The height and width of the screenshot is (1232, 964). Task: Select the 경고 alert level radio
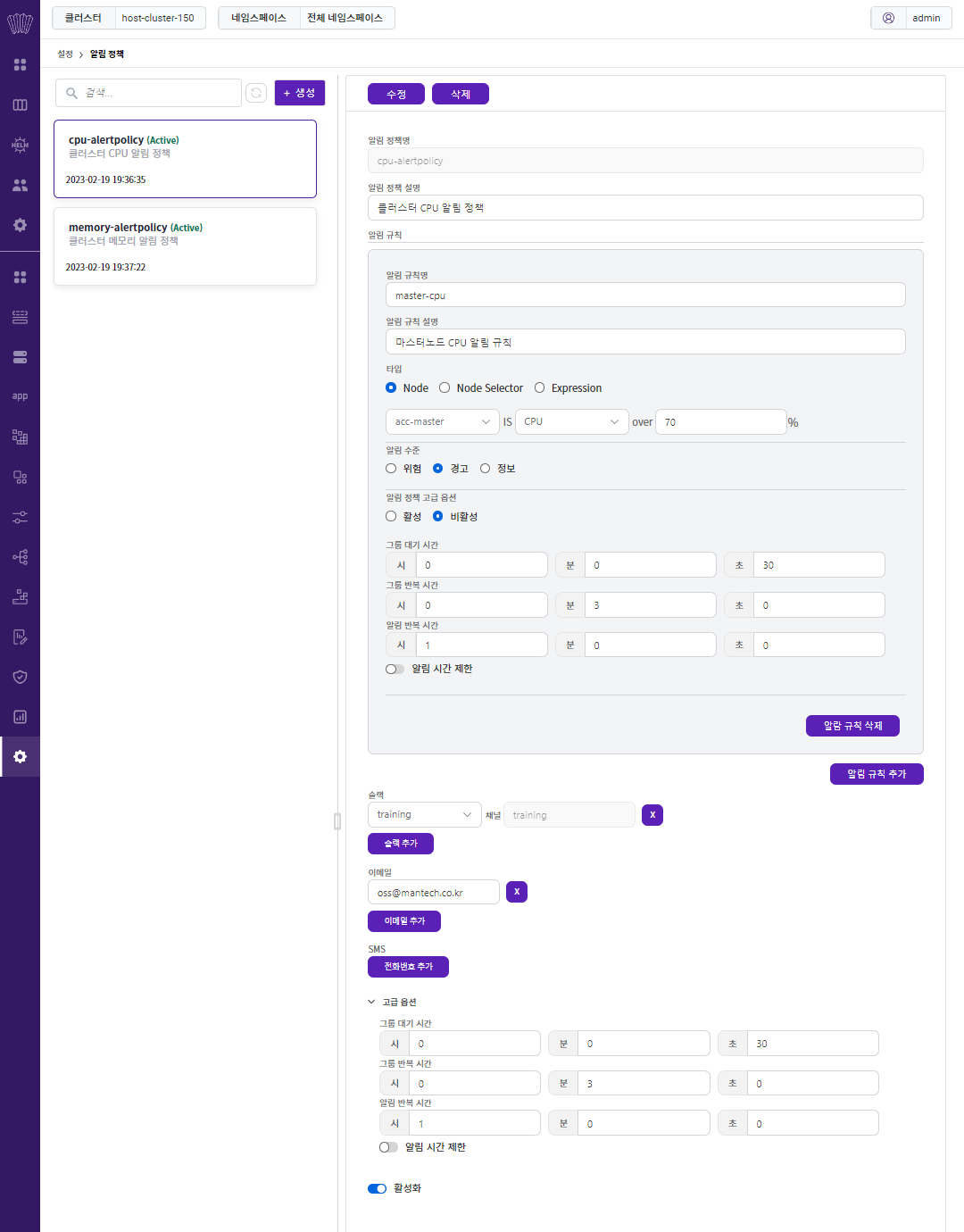[x=438, y=468]
